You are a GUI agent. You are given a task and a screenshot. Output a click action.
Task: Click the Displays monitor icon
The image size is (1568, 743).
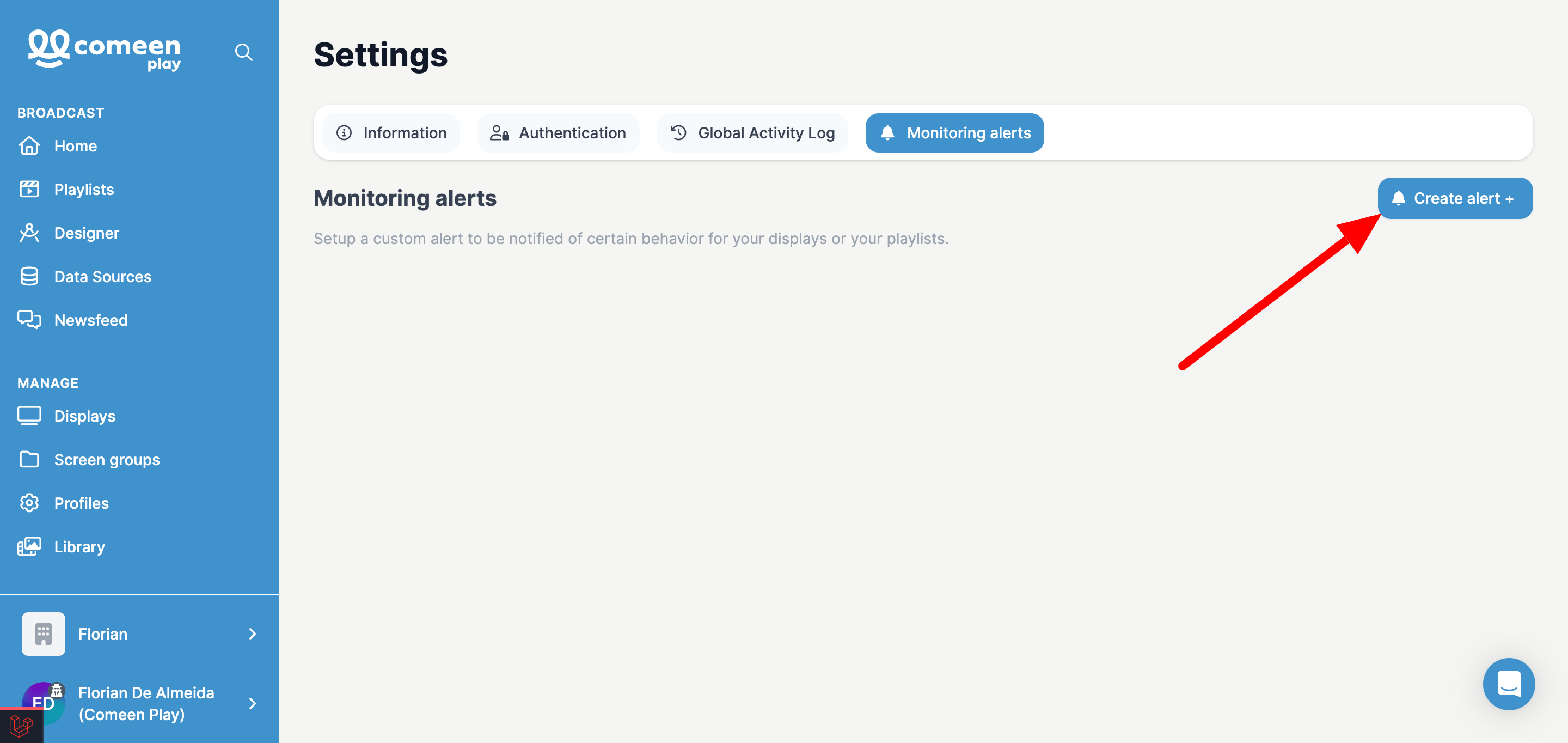[29, 416]
